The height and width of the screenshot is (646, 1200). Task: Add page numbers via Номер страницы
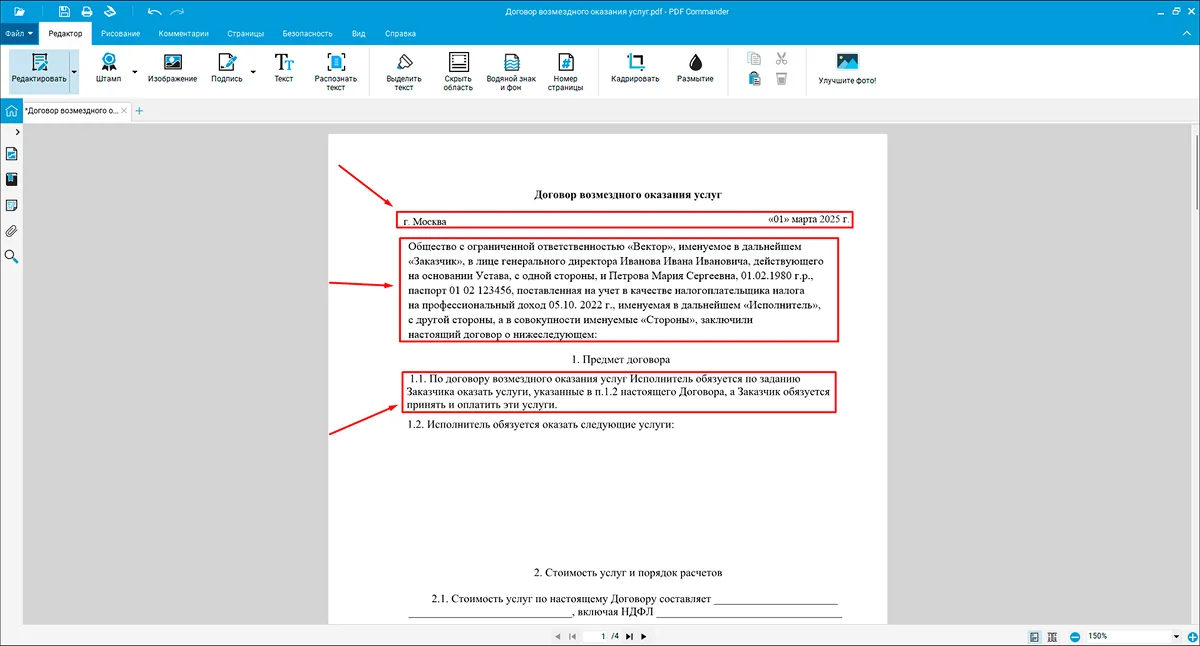565,72
